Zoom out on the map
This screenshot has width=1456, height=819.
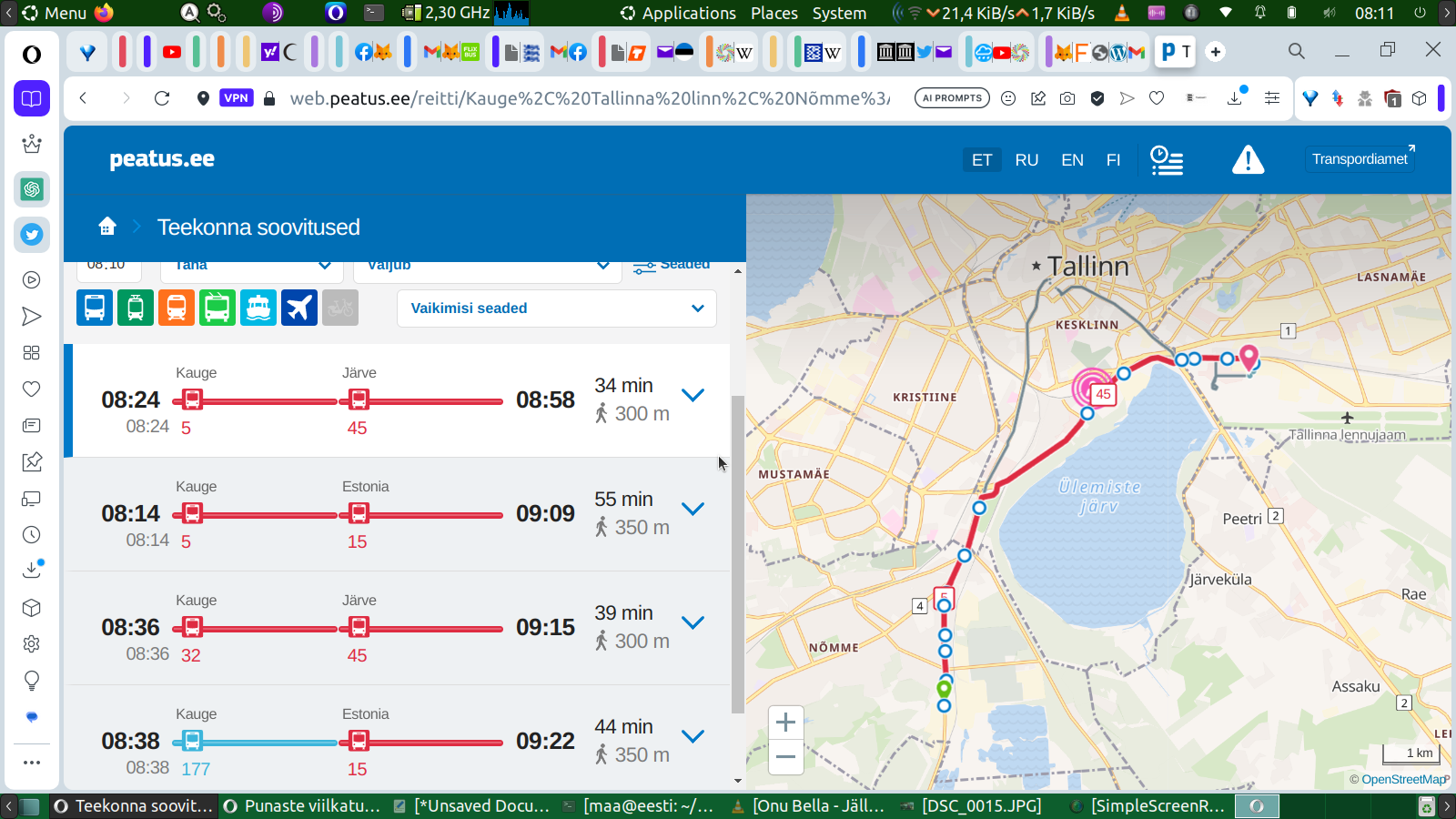tap(786, 757)
